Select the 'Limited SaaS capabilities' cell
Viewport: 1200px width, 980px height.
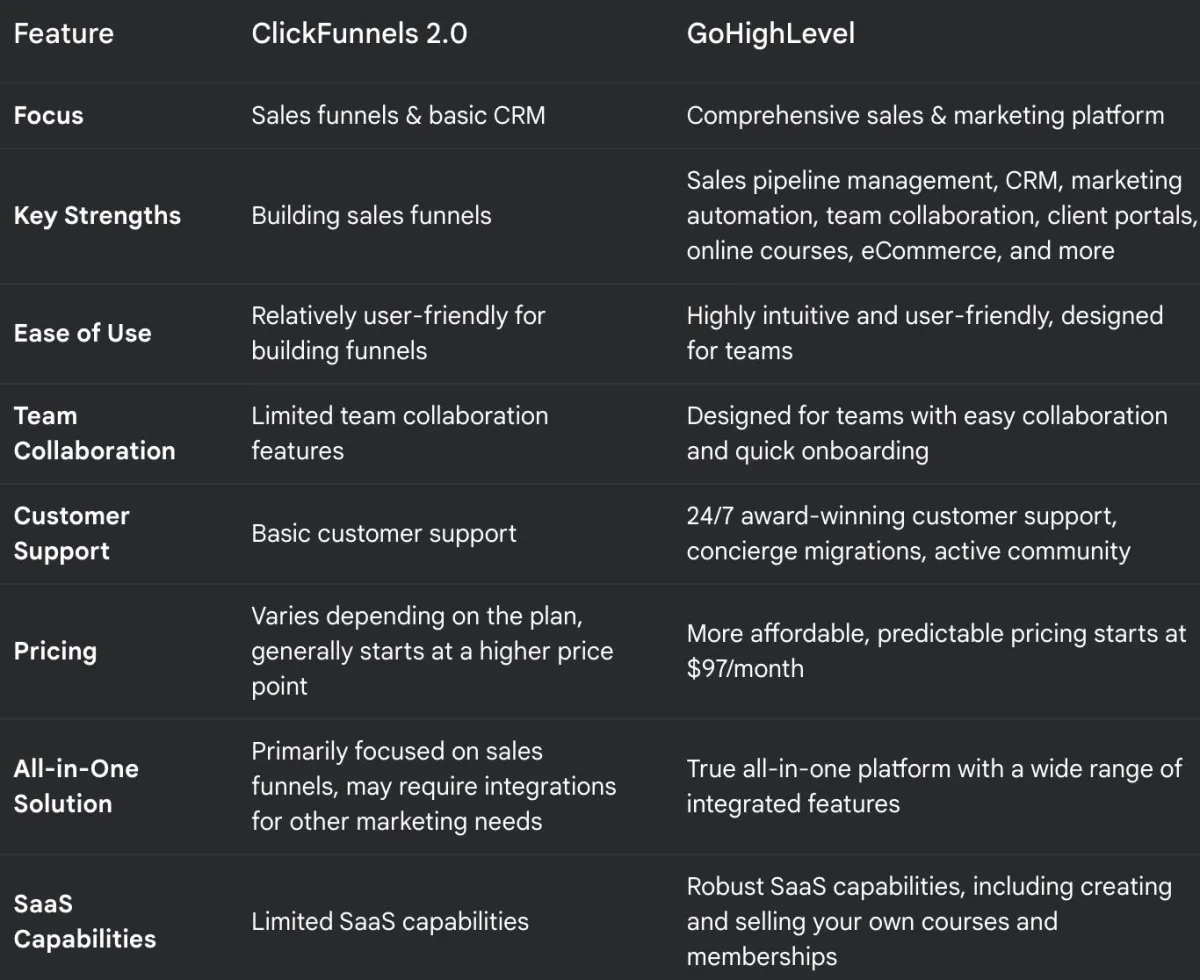pos(390,921)
